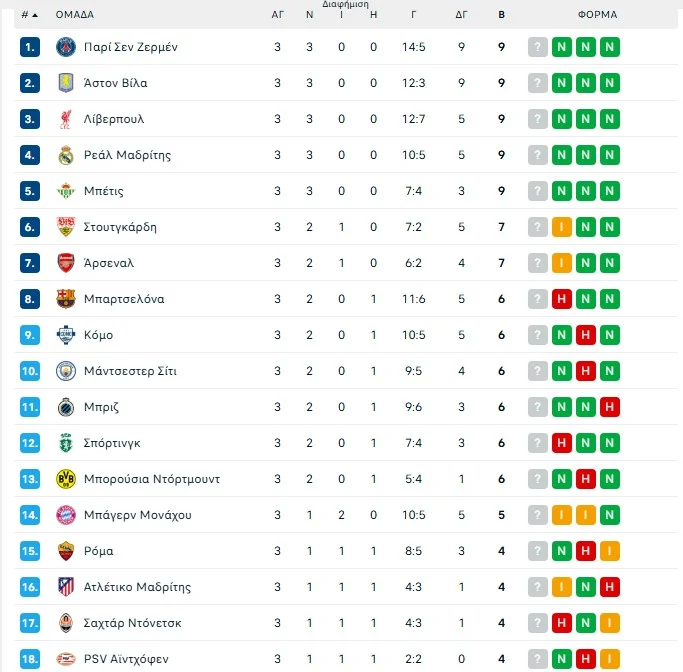Viewport: 683px width, 672px height.
Task: Click the upcoming match ? badge for Κόμο
Action: tap(538, 335)
